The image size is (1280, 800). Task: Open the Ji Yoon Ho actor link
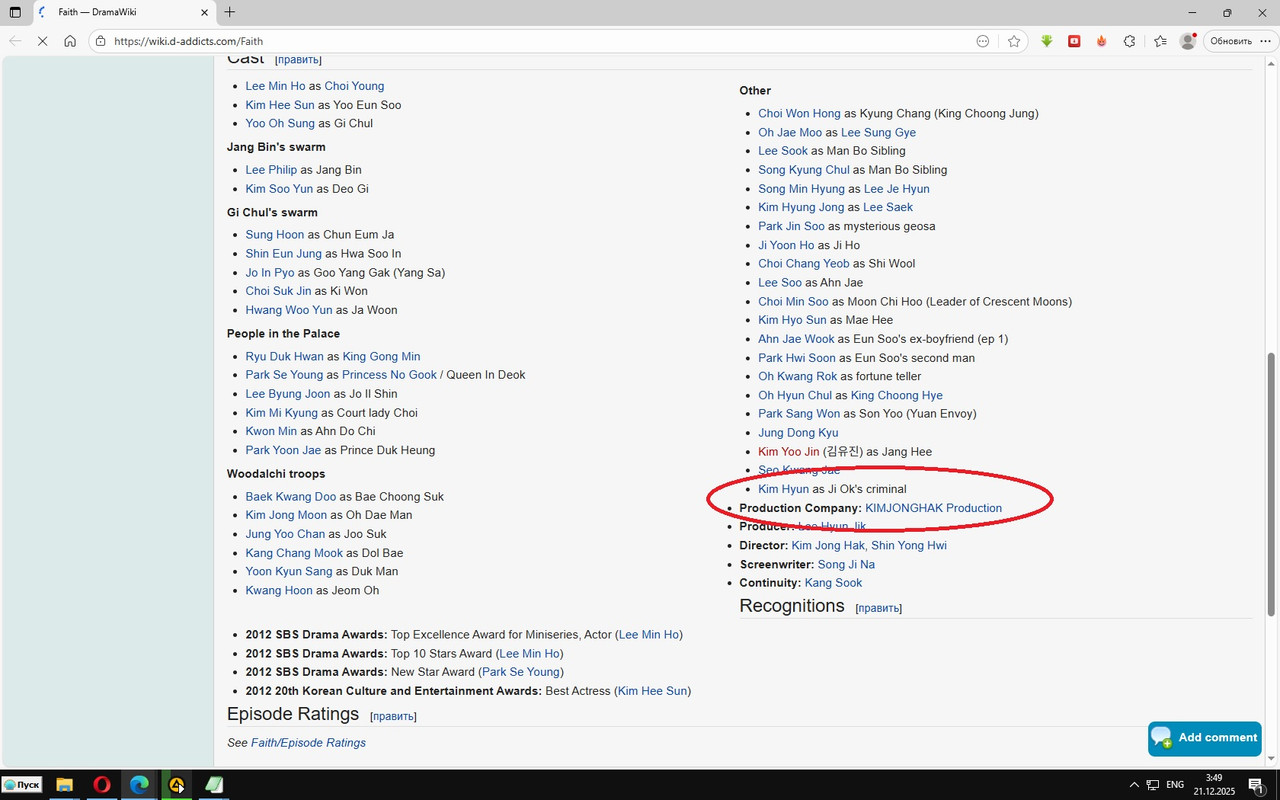point(786,245)
